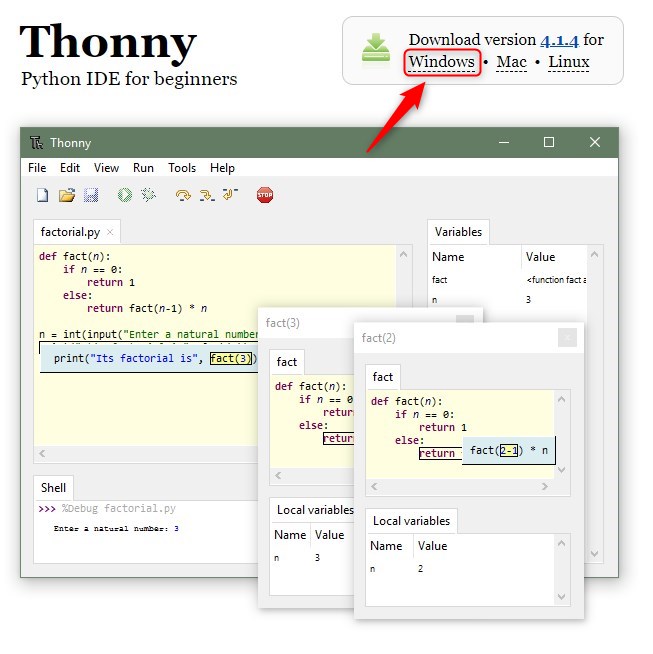This screenshot has height=654, width=653.
Task: Select Local variables tab in fact(2) window
Action: [x=411, y=521]
